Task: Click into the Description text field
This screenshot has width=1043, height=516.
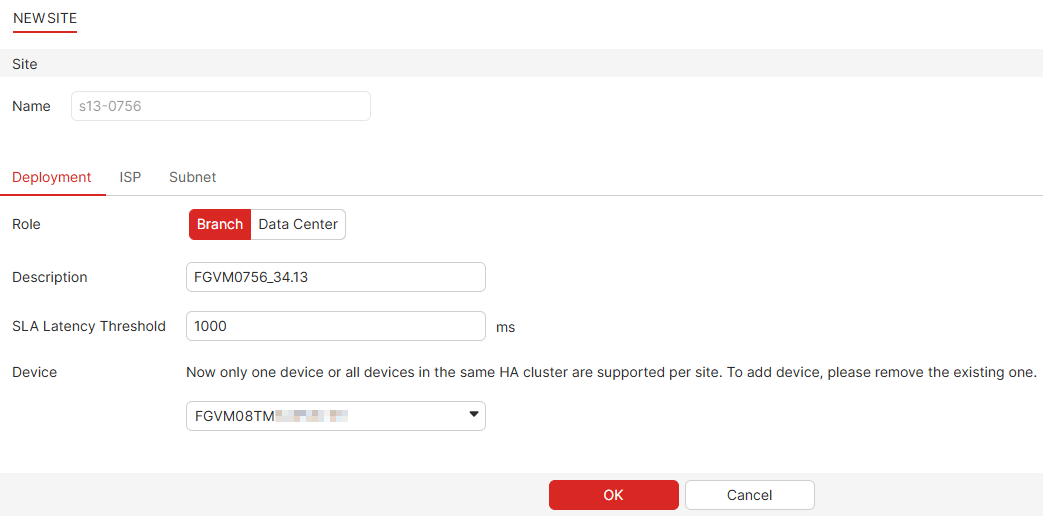Action: [335, 277]
